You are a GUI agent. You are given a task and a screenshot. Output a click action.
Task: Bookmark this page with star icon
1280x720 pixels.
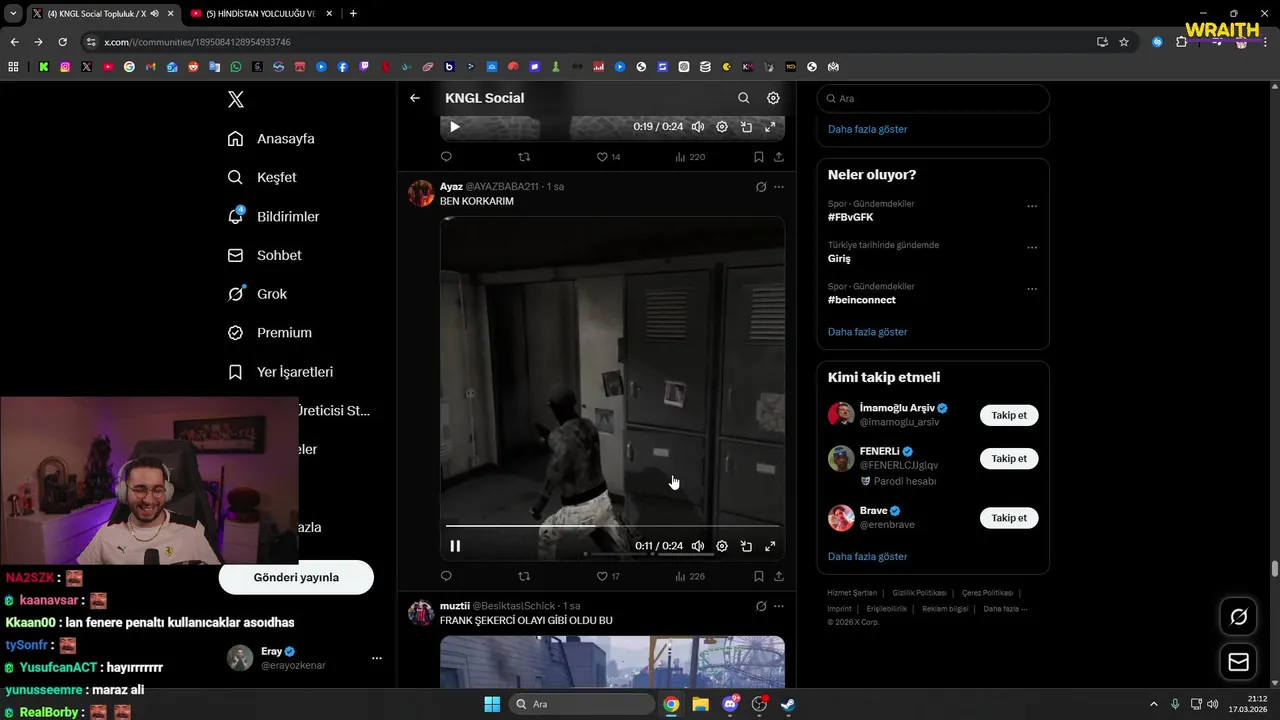(x=1124, y=42)
